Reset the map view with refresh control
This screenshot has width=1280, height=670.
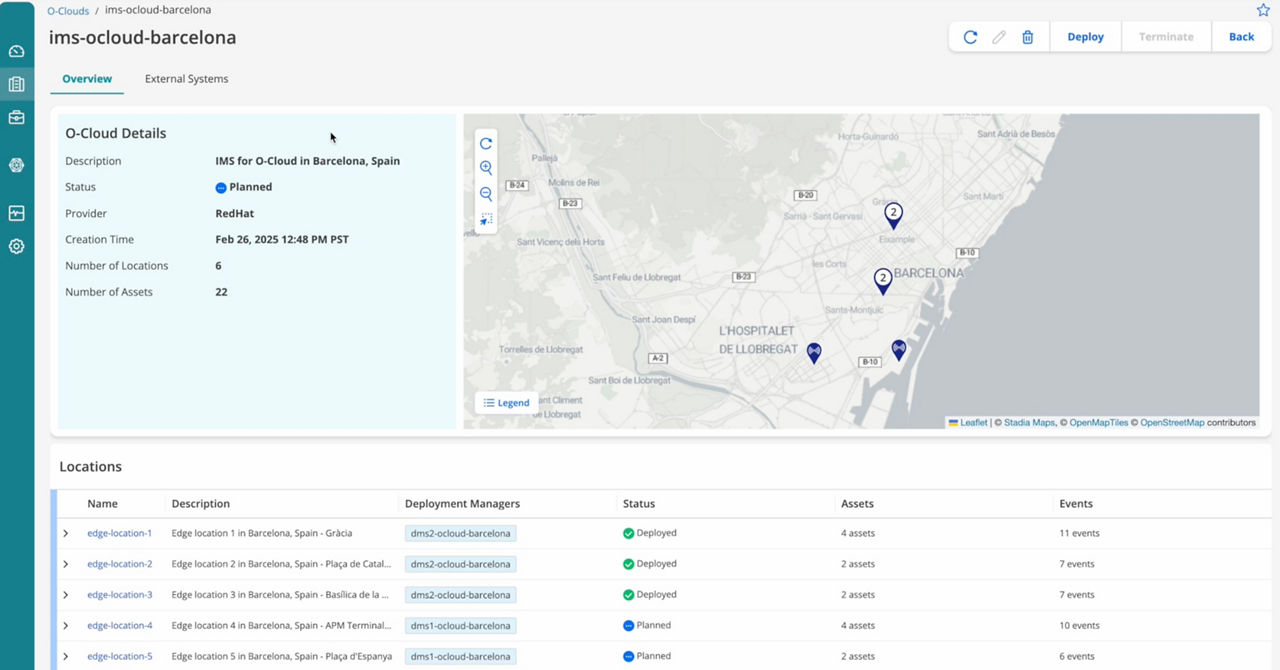[485, 143]
